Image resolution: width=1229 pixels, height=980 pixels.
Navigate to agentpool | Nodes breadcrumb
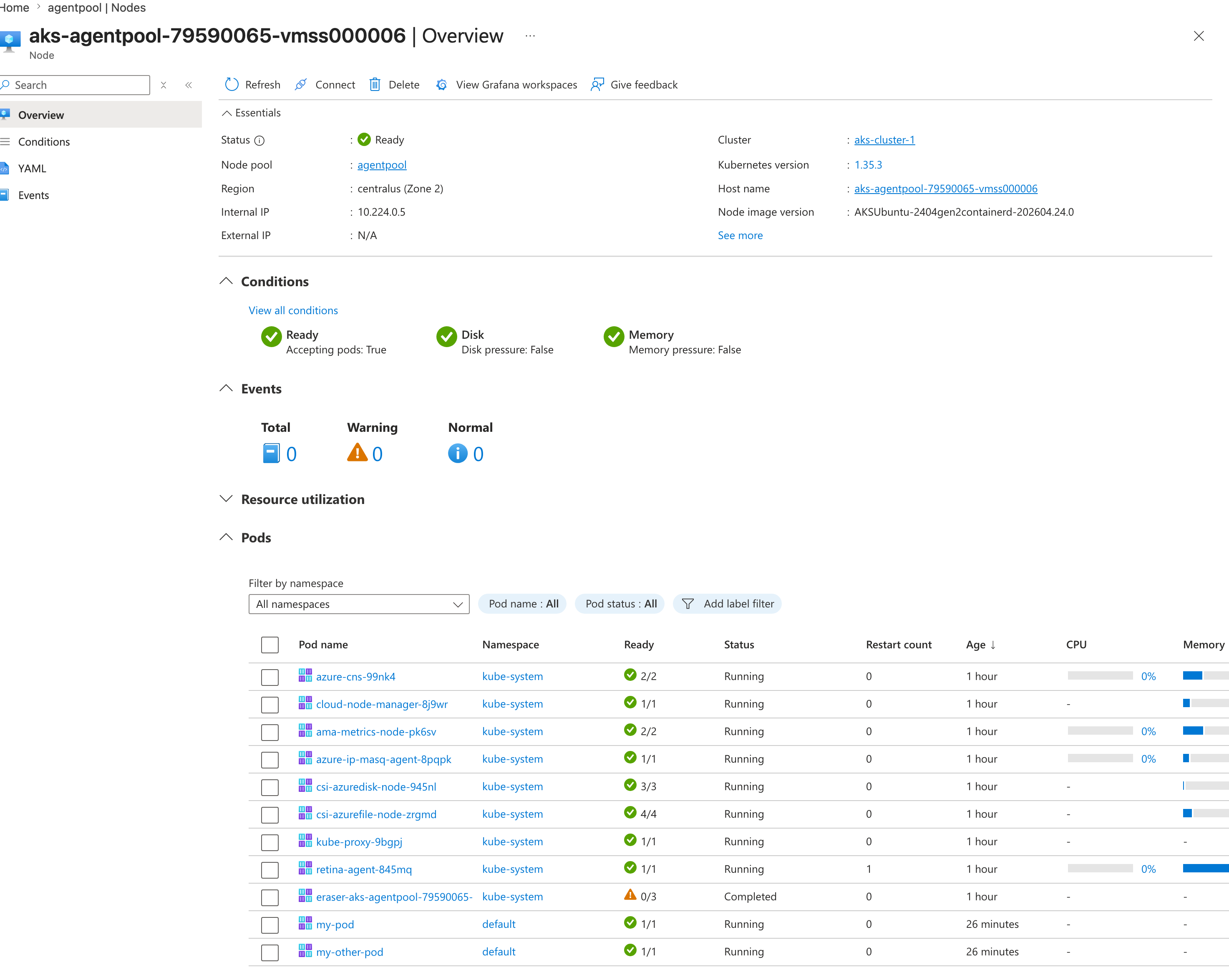point(96,8)
